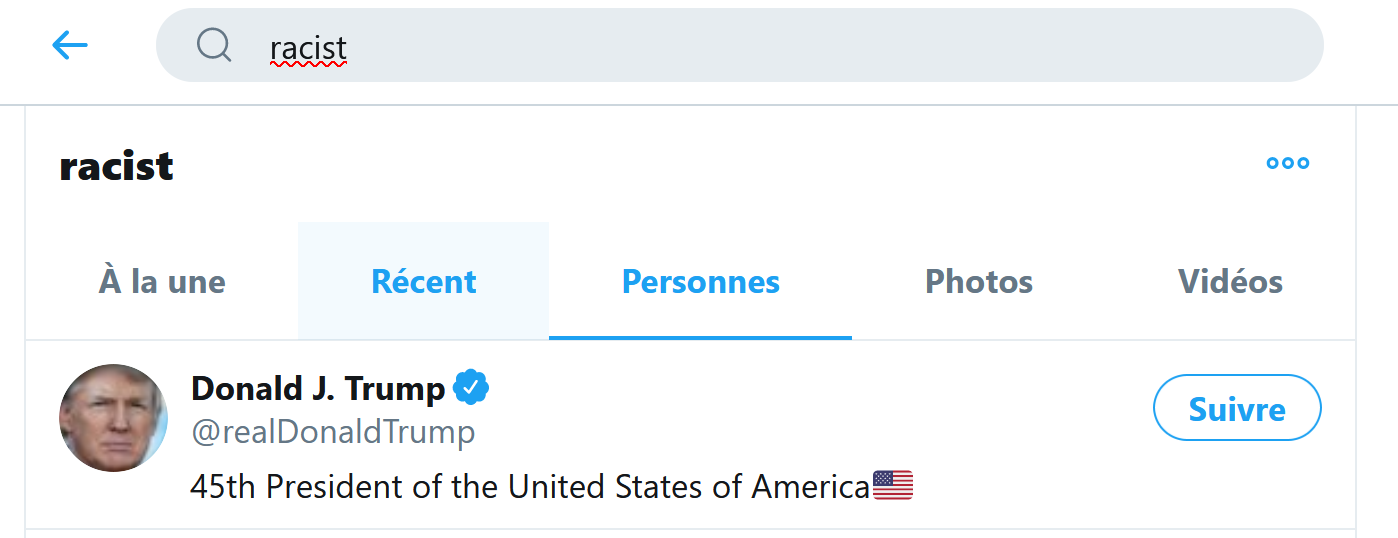Switch to the Récent tab
The image size is (1398, 538).
point(423,282)
